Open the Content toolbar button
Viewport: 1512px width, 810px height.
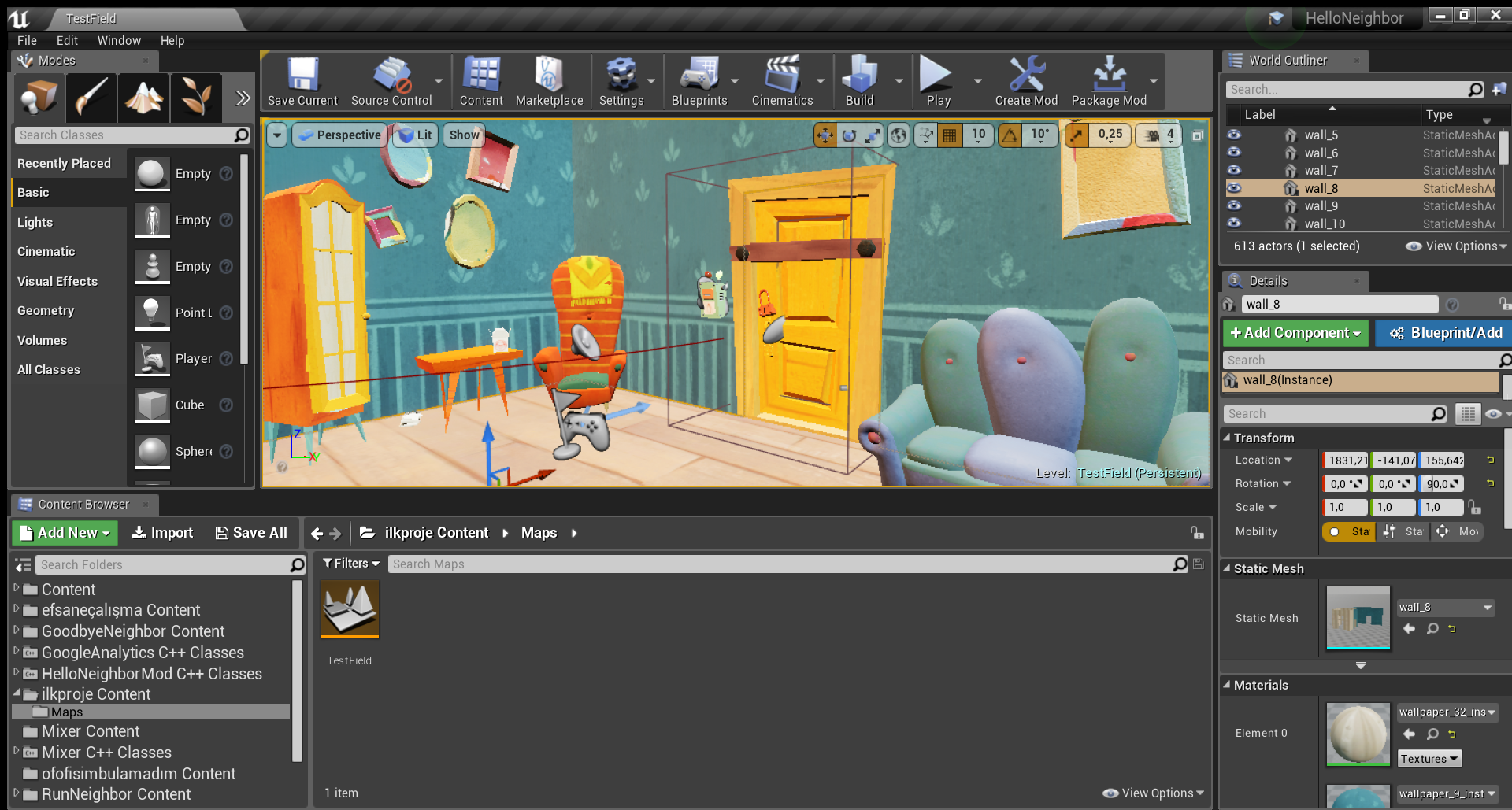tap(481, 81)
